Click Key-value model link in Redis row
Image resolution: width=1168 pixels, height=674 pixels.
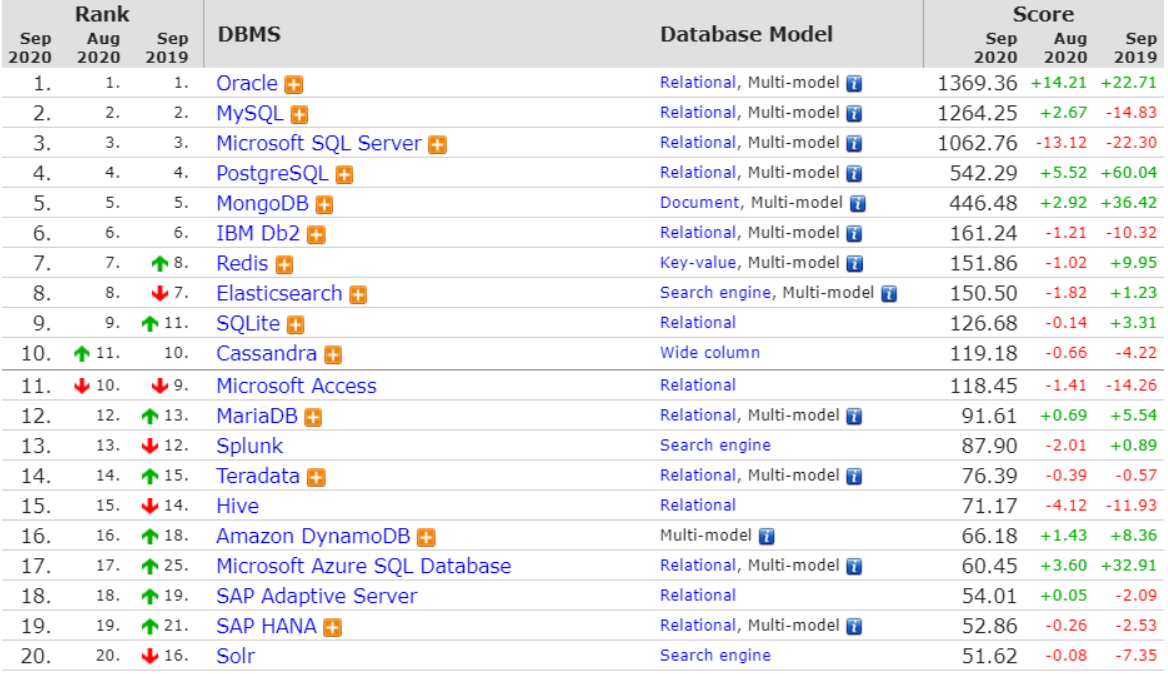698,263
